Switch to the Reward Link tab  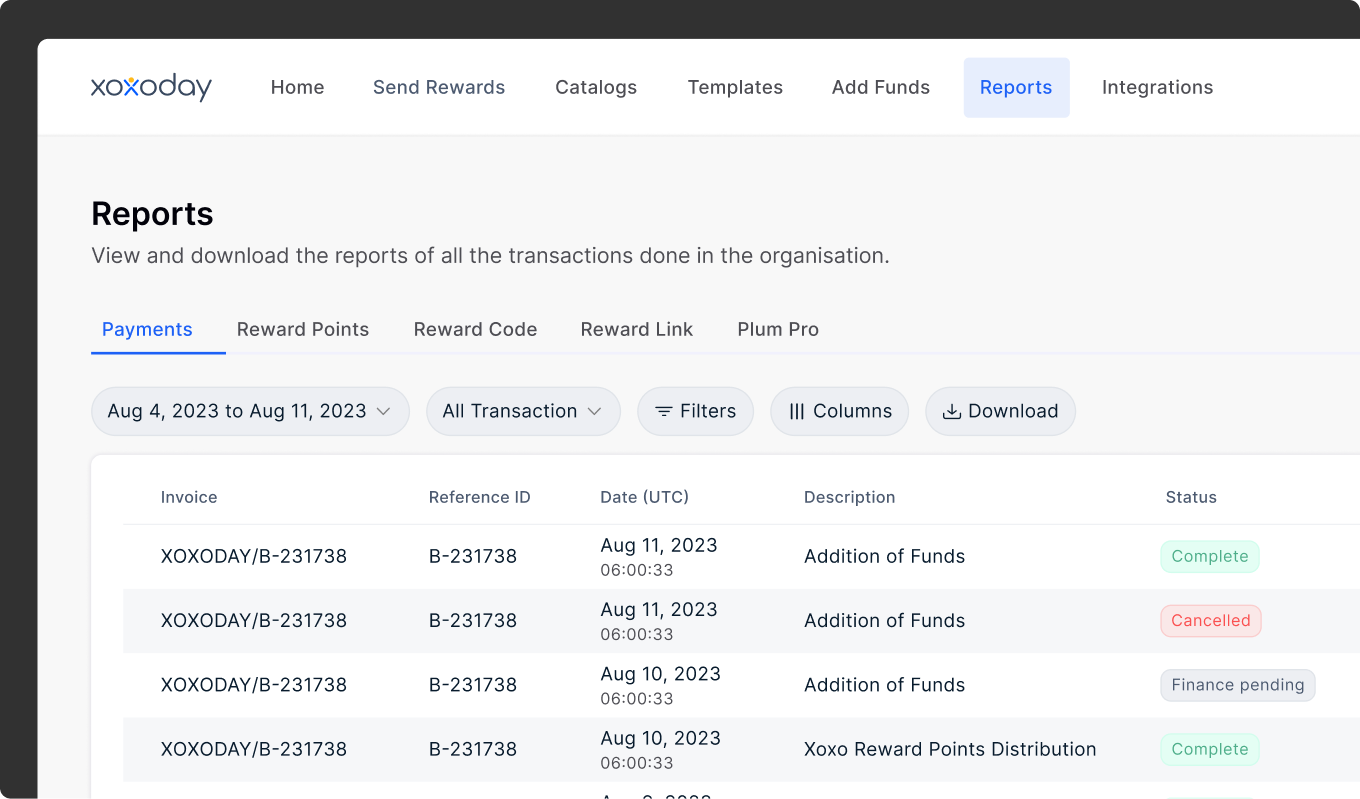click(x=637, y=329)
